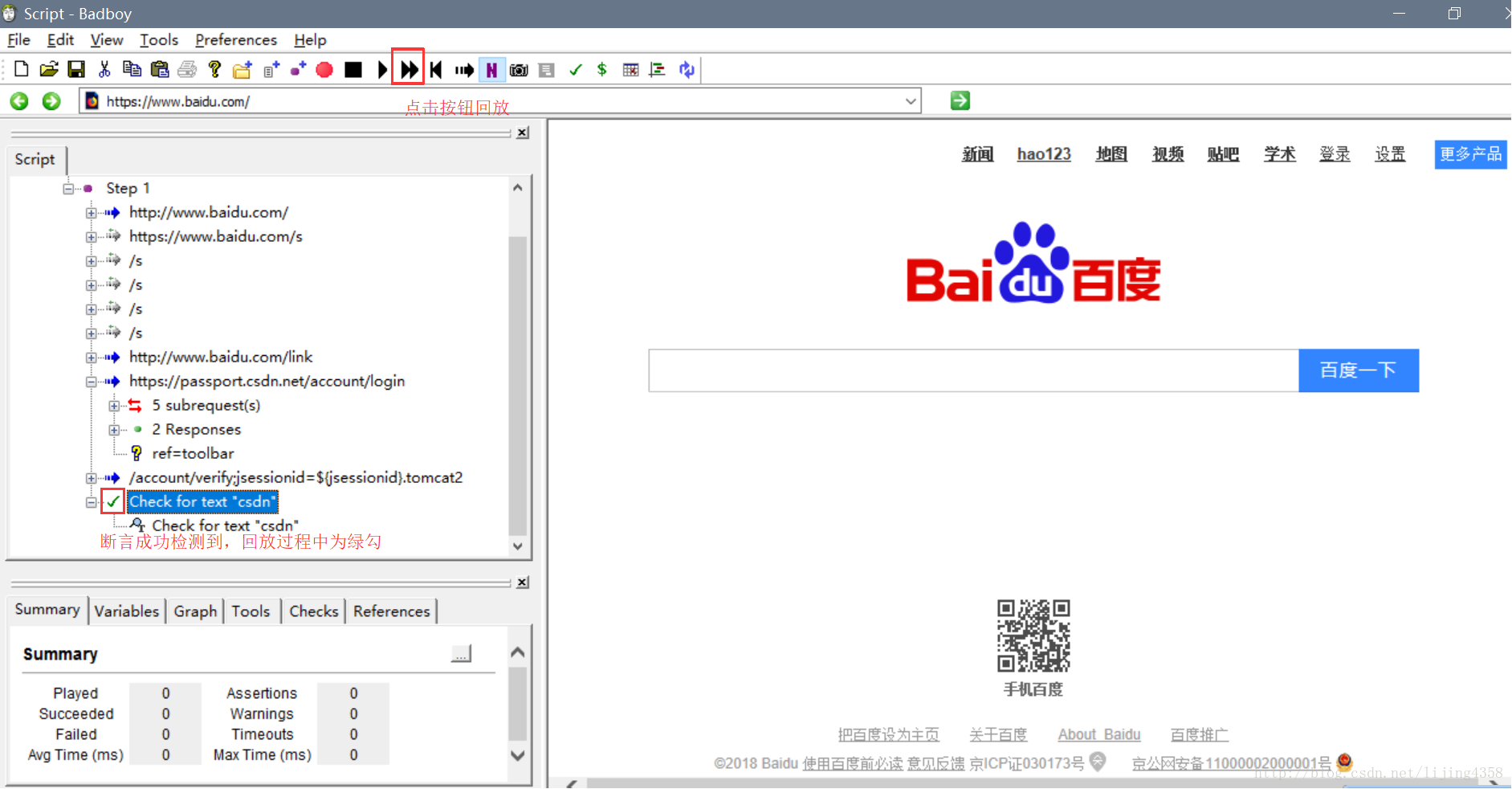Expand the 2 Responses node
Screen dimensions: 1512x789
click(114, 430)
